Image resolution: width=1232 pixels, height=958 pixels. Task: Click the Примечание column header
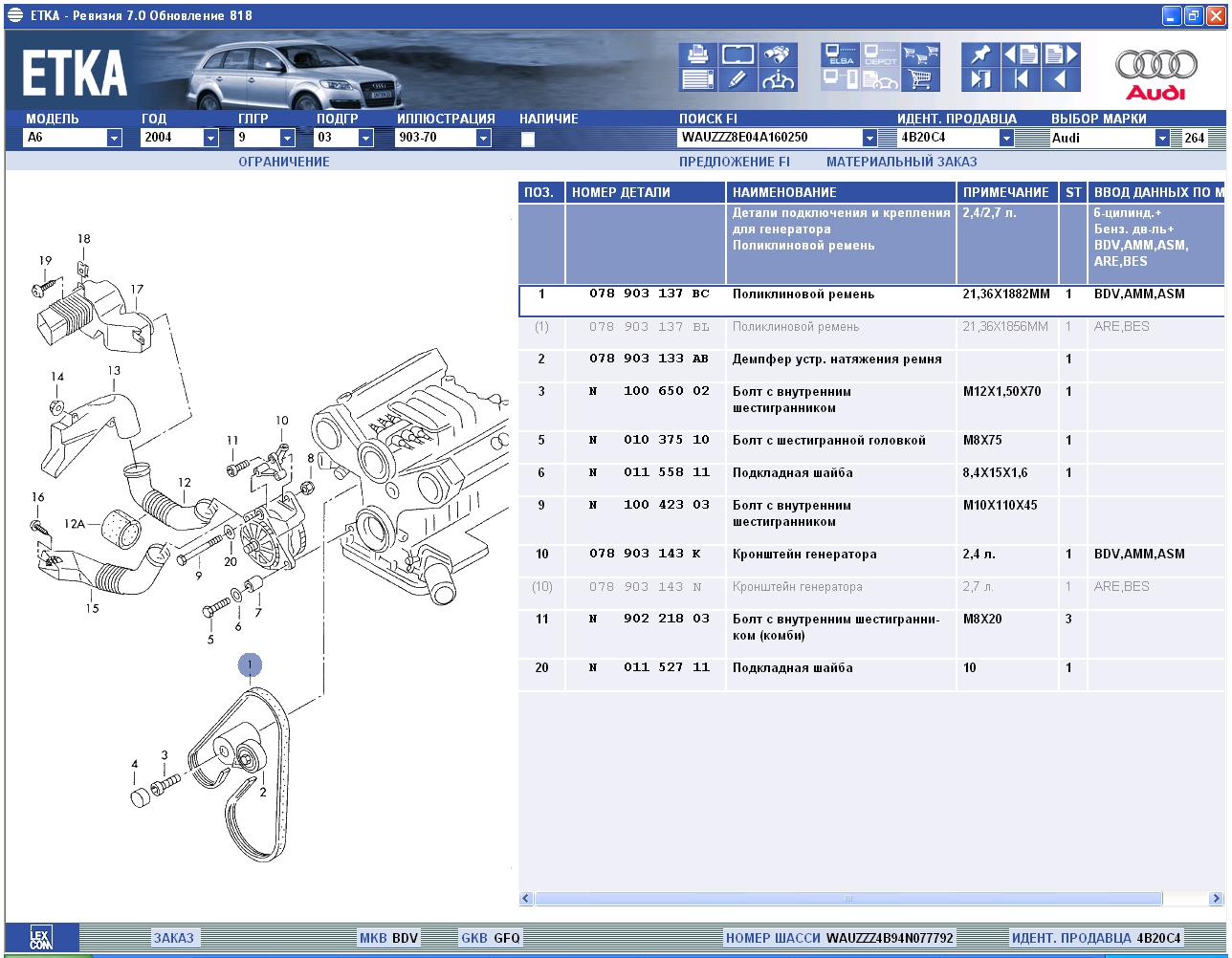click(1007, 192)
